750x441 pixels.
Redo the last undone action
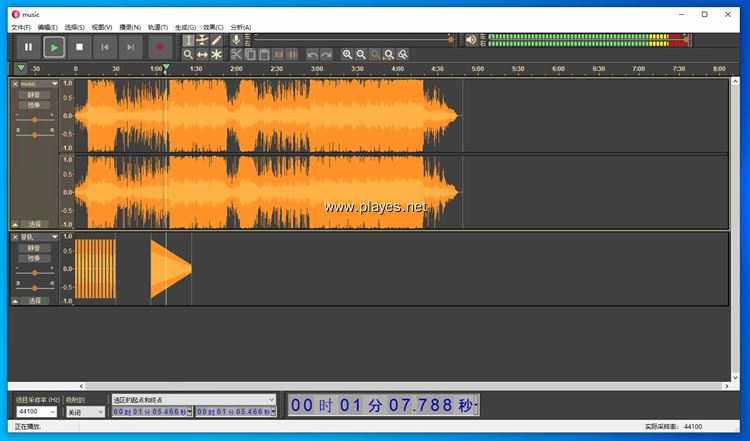(326, 55)
